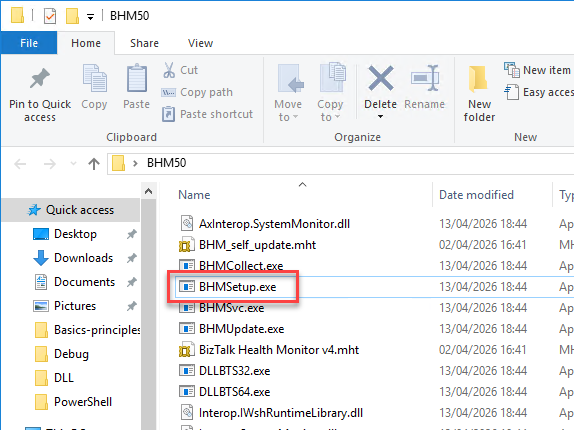Click the Pin to Quick access icon

[40, 78]
